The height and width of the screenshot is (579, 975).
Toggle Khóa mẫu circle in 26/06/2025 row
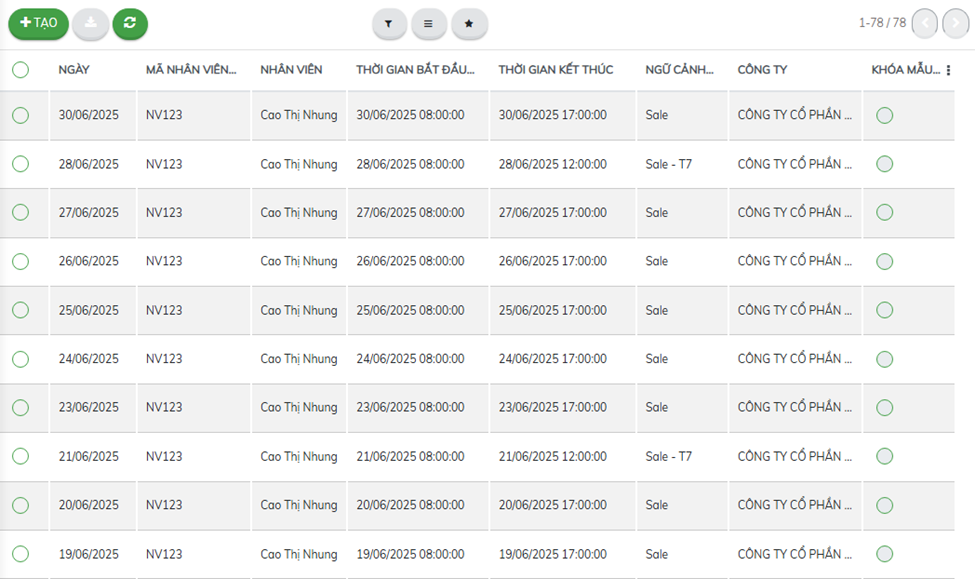pos(884,261)
